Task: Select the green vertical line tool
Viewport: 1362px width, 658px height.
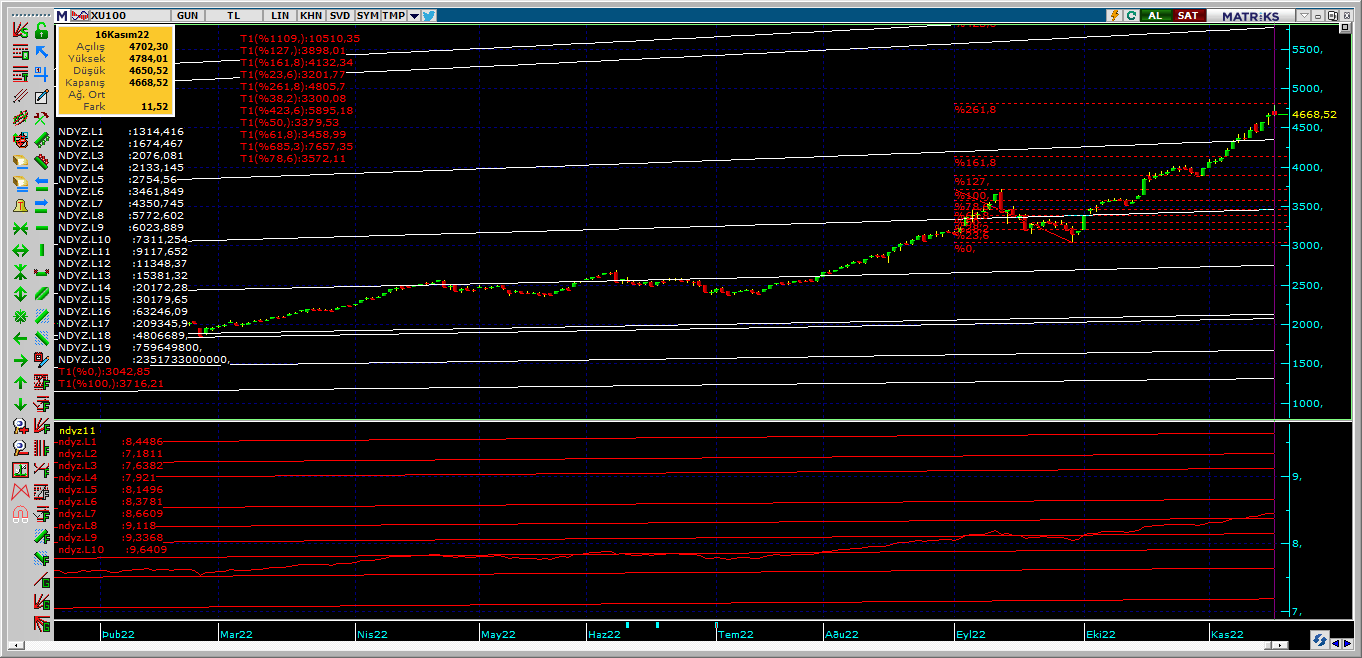Action: [x=41, y=249]
